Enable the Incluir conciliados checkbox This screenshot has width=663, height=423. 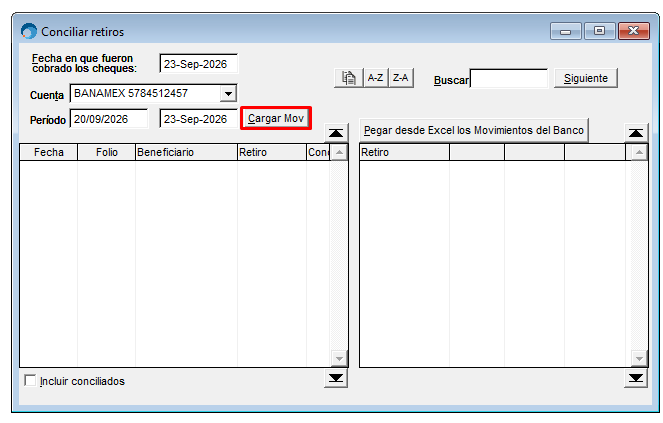click(x=30, y=381)
